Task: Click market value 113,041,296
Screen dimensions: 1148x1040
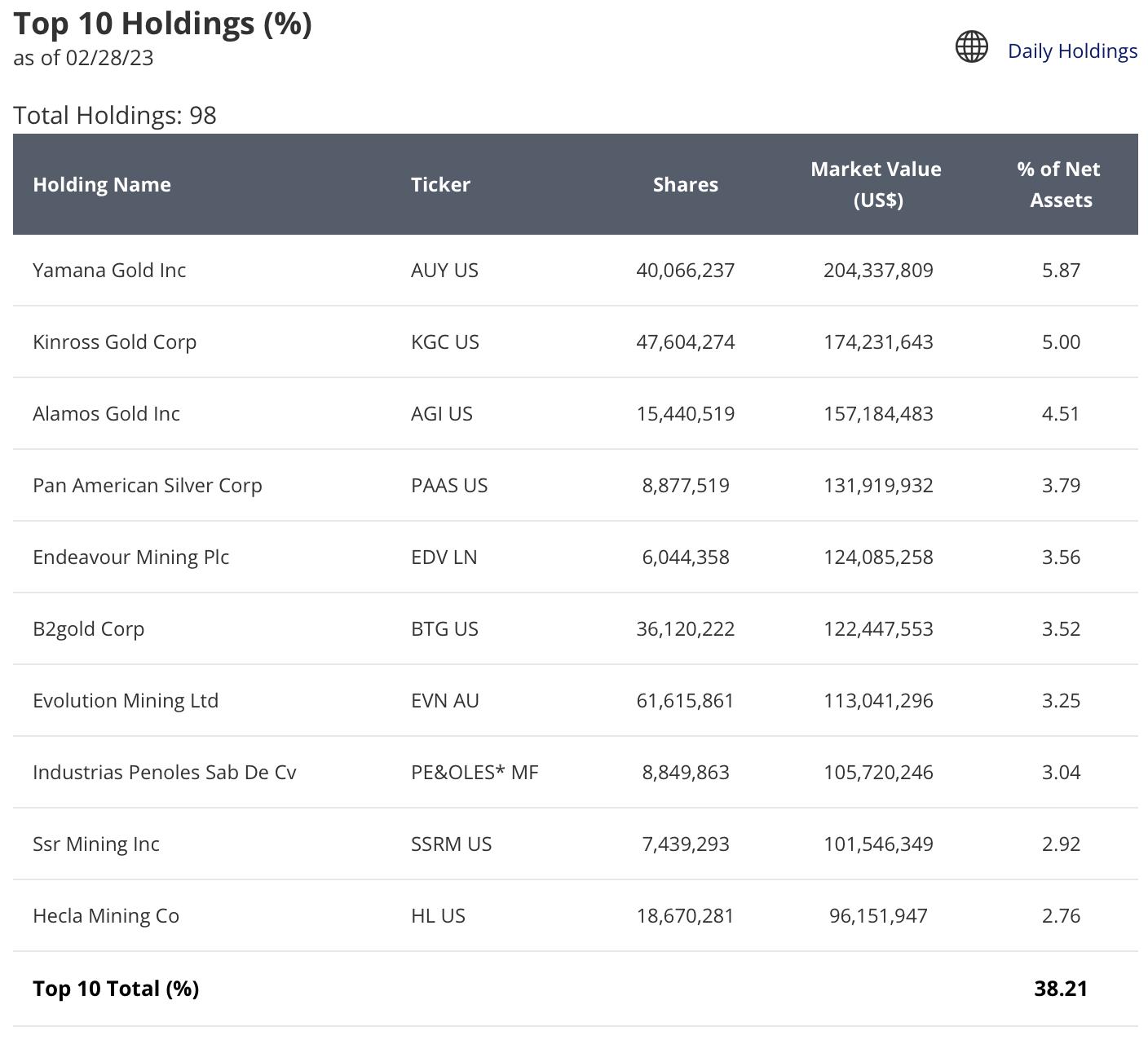Action: tap(878, 700)
